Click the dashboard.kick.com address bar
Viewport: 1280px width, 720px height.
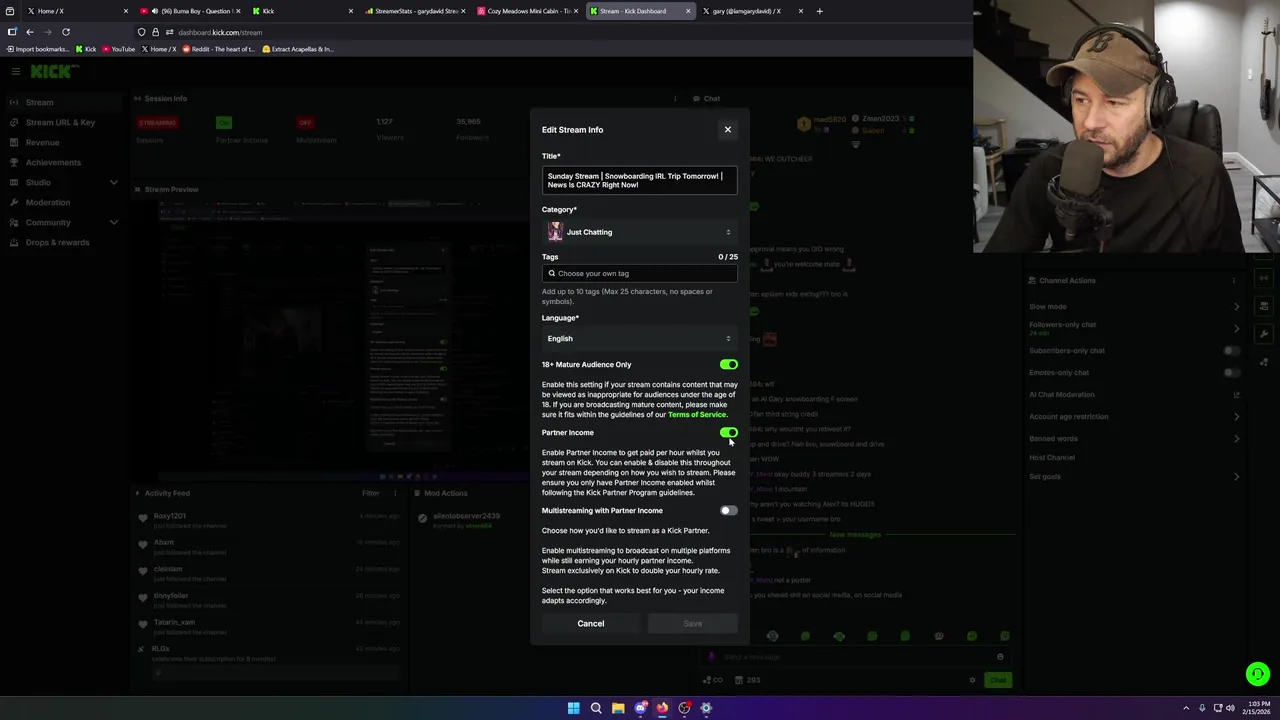[550, 32]
